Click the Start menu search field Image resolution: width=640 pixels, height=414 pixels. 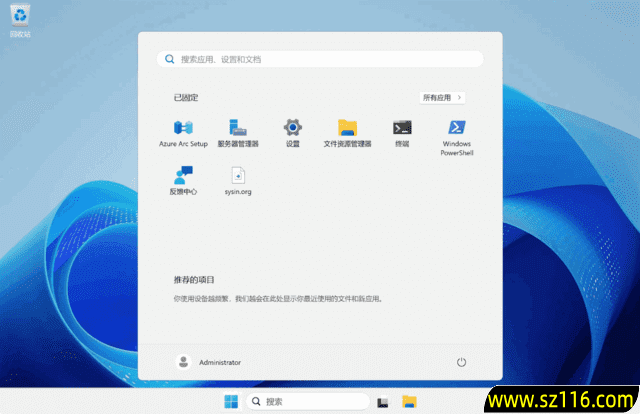pos(320,59)
